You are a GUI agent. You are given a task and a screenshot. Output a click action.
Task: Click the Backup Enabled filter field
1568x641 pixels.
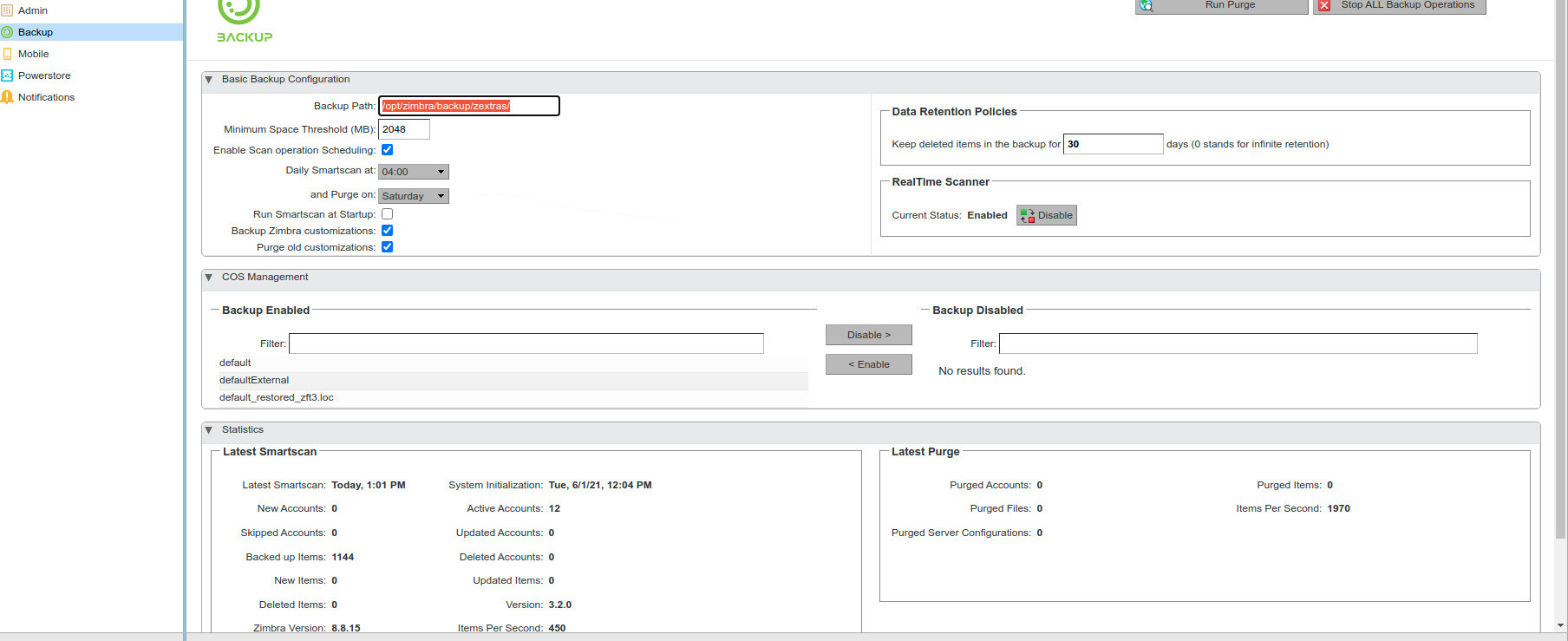pyautogui.click(x=526, y=343)
